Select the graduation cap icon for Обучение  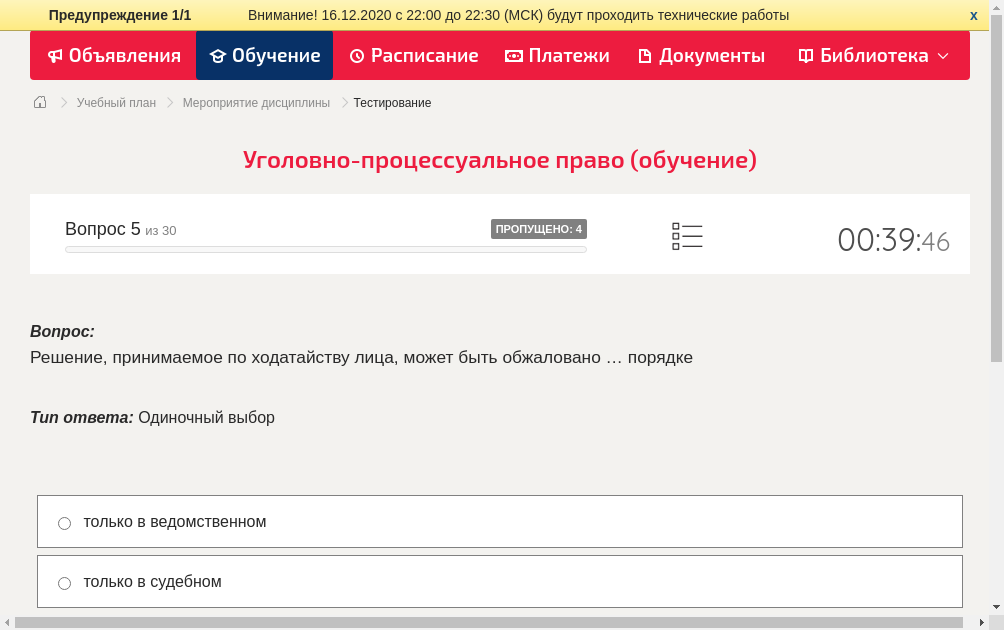218,56
